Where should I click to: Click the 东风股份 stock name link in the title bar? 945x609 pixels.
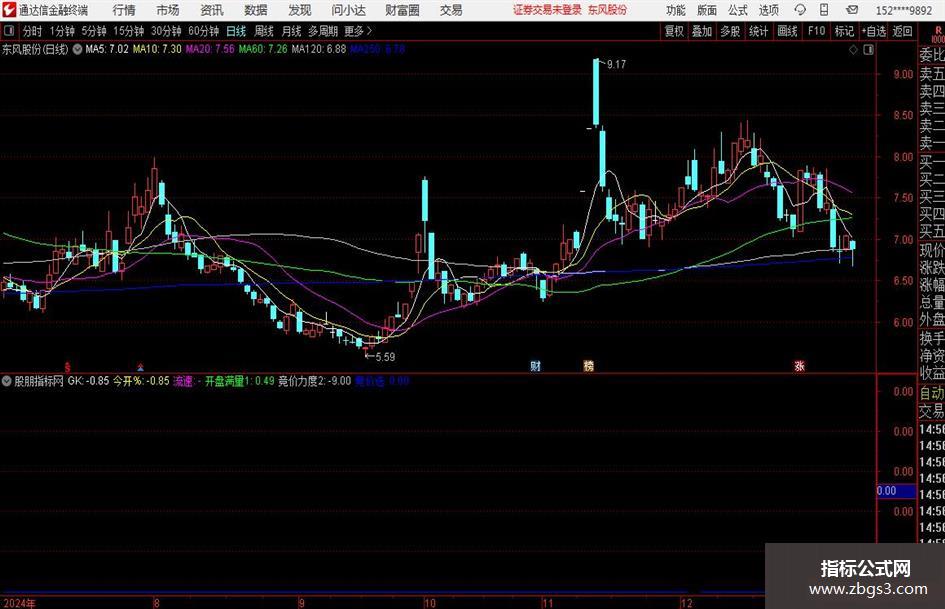point(608,10)
